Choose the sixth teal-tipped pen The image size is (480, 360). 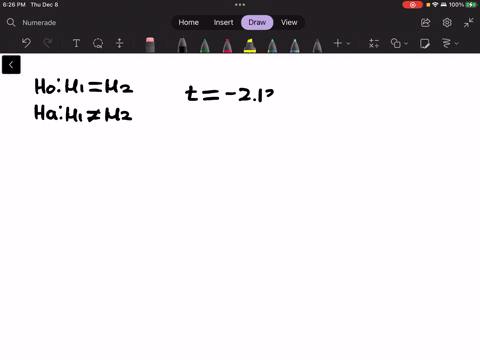pos(295,45)
